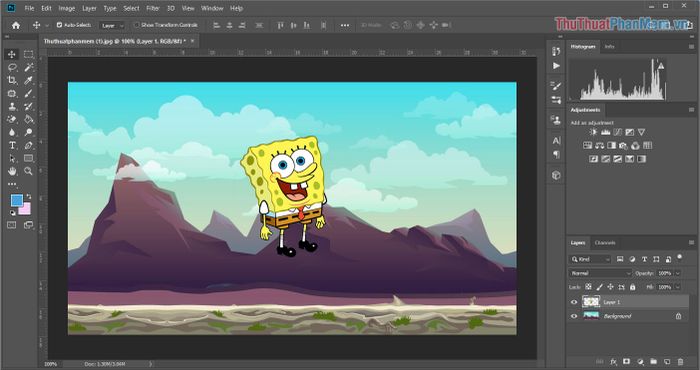
Task: Add a Curves adjustment
Action: (617, 132)
